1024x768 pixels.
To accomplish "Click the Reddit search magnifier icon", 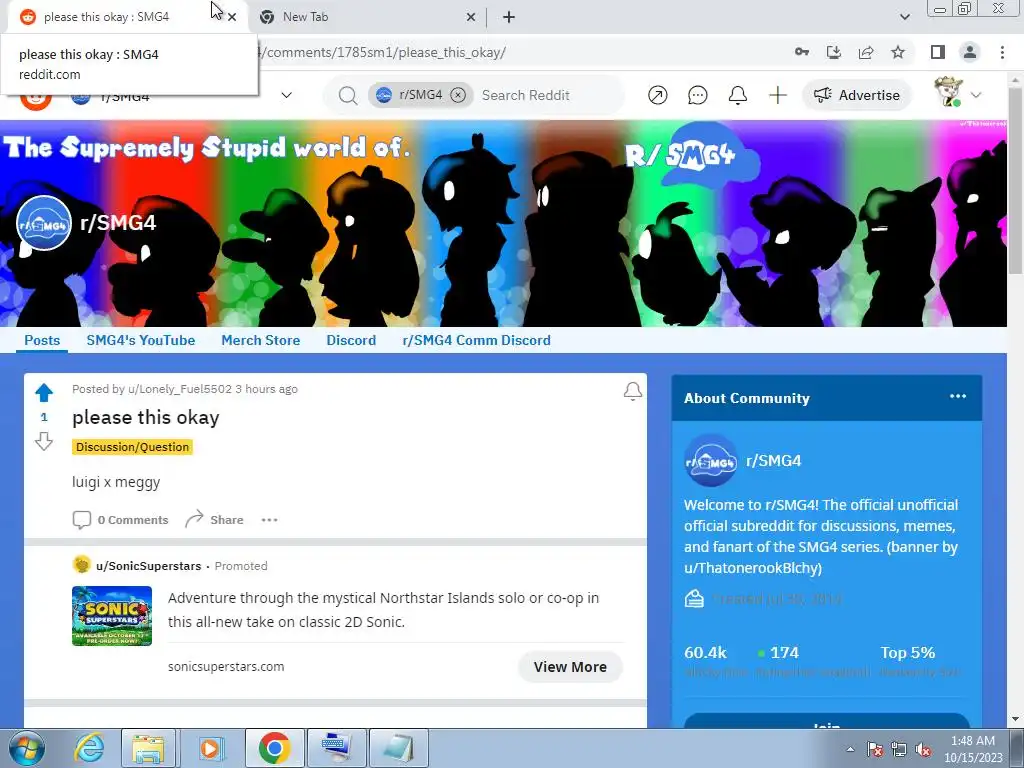I will coord(348,95).
